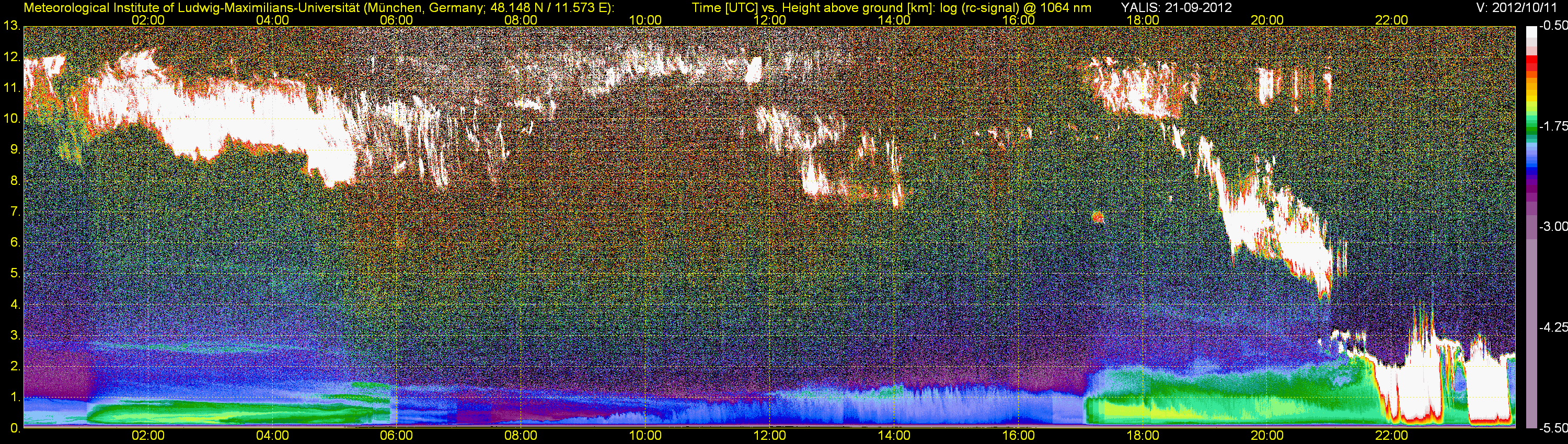Click the '48.148 N / 11.573 E' coordinates text
The image size is (1568, 444).
point(547,8)
